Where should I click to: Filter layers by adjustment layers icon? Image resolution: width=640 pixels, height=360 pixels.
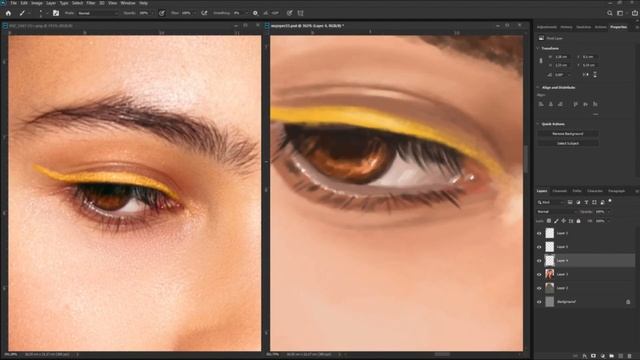coord(578,202)
